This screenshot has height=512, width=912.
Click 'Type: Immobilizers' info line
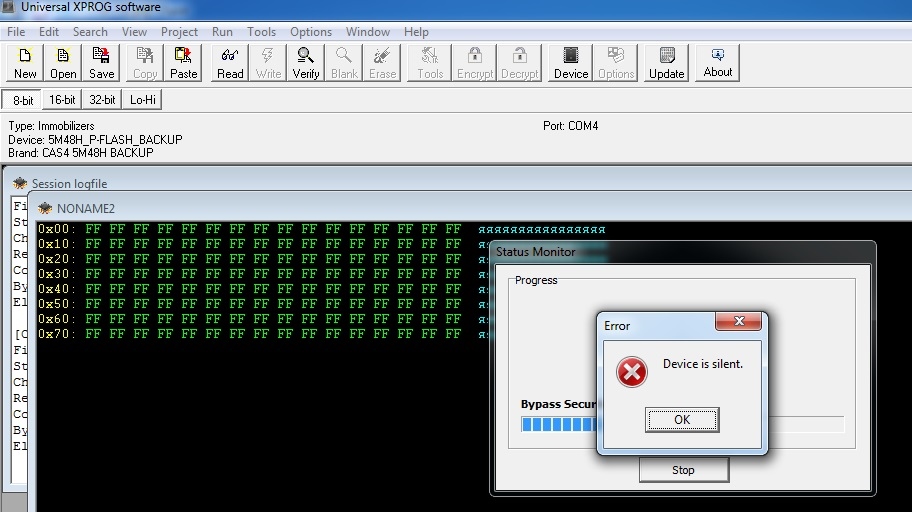51,126
